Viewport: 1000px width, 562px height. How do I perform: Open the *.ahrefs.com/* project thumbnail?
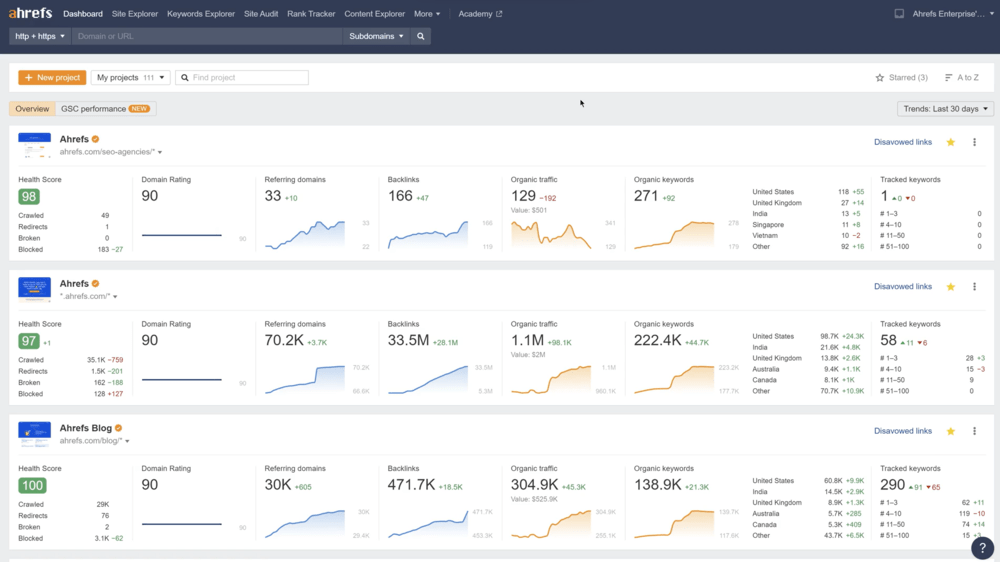coord(34,289)
